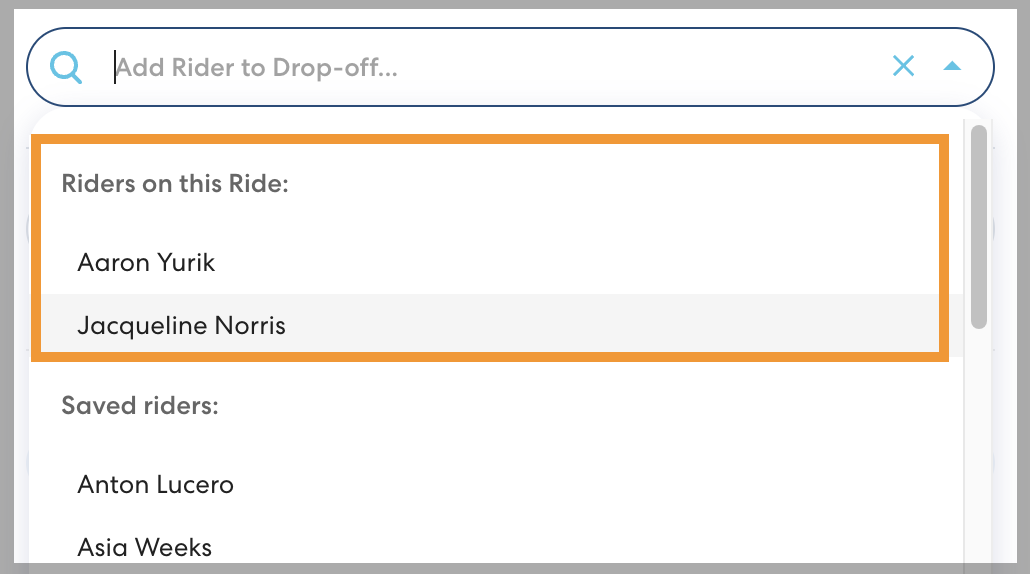Select Aaron Yurik from riders on this ride
This screenshot has width=1030, height=574.
(147, 263)
